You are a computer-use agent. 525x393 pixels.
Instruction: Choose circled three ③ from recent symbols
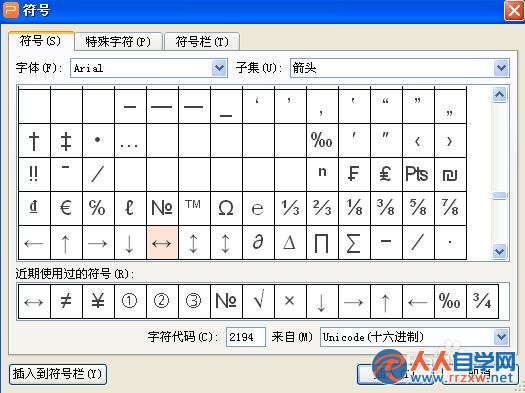[x=194, y=301]
